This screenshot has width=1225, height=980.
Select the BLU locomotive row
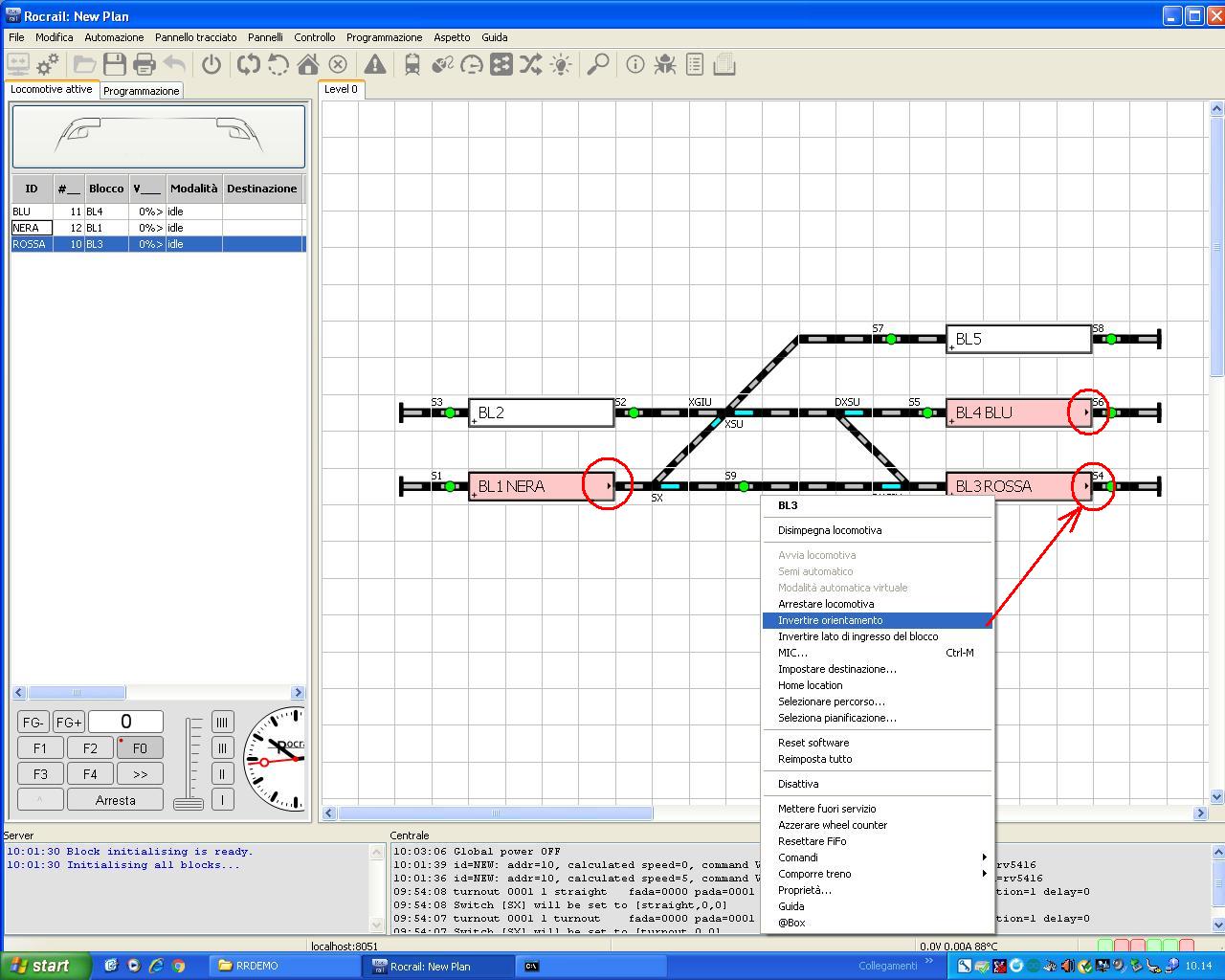(158, 212)
